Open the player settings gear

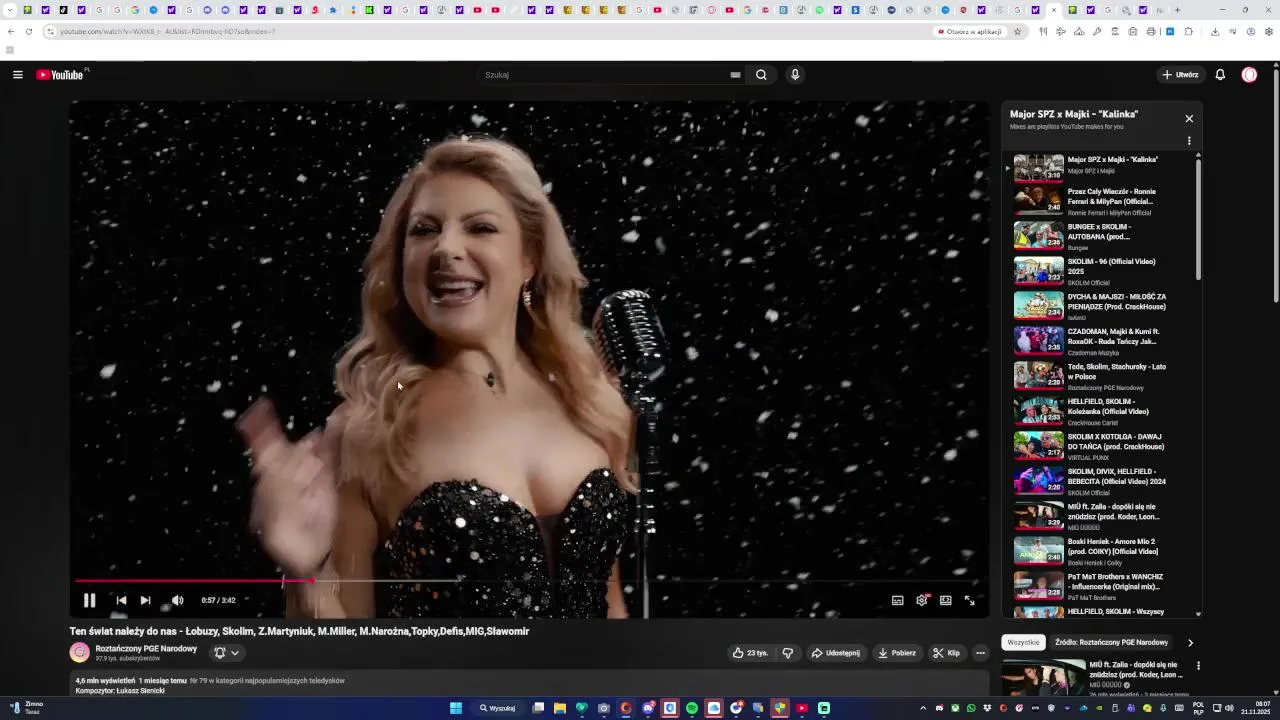click(x=922, y=600)
